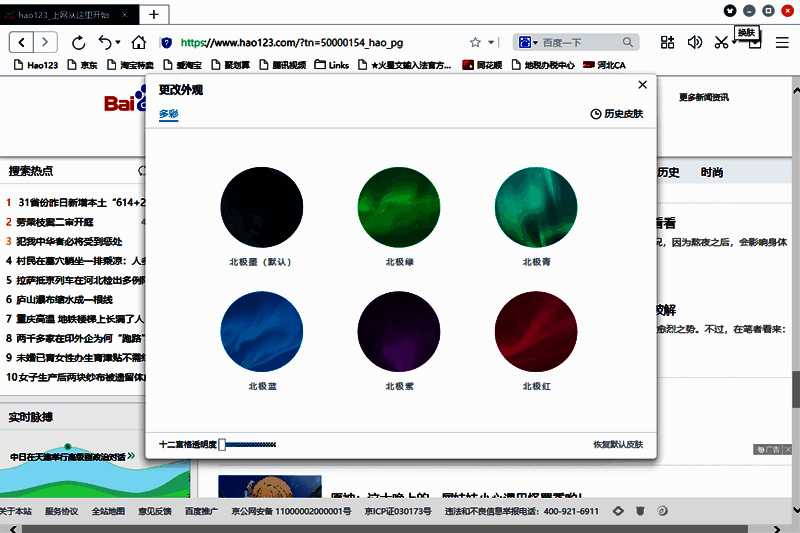
Task: Open the 全站地图 footer link
Action: point(108,511)
